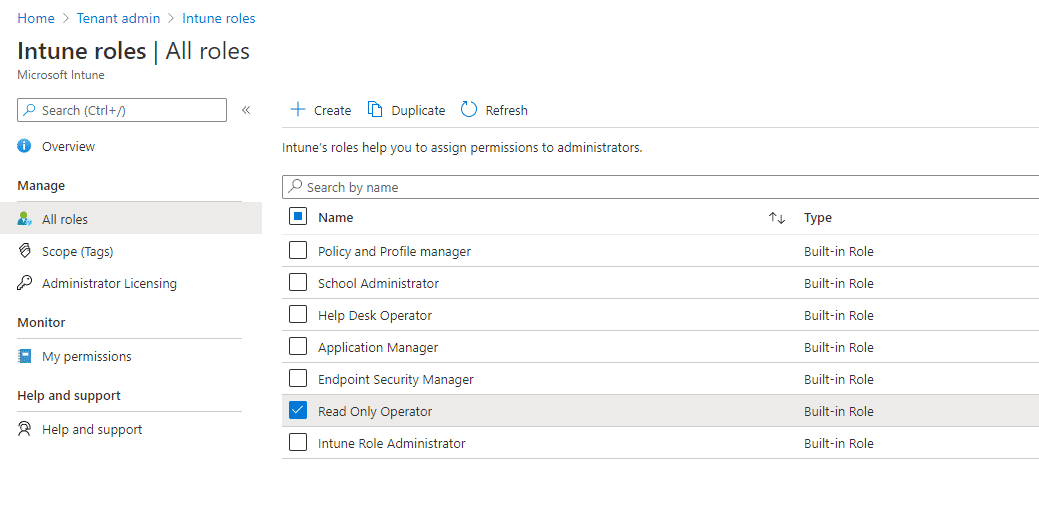Click Built-in Role in Read Only Operator row
The width and height of the screenshot is (1039, 506).
coord(839,411)
